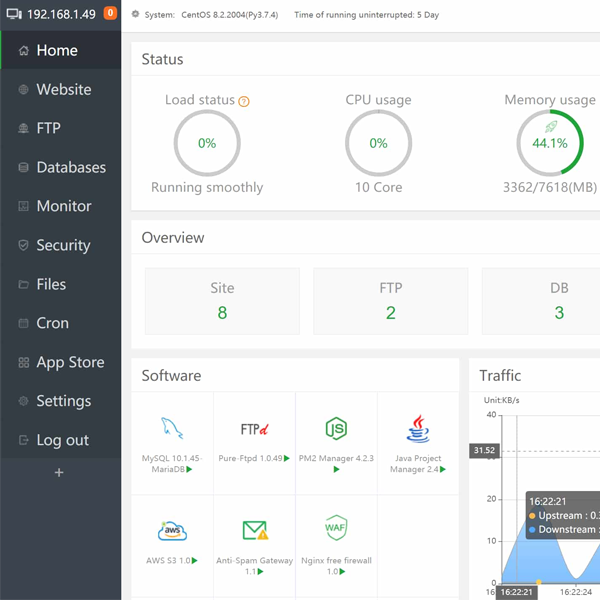Open the DB count card showing 3
Viewport: 600px width, 600px height.
pos(541,301)
